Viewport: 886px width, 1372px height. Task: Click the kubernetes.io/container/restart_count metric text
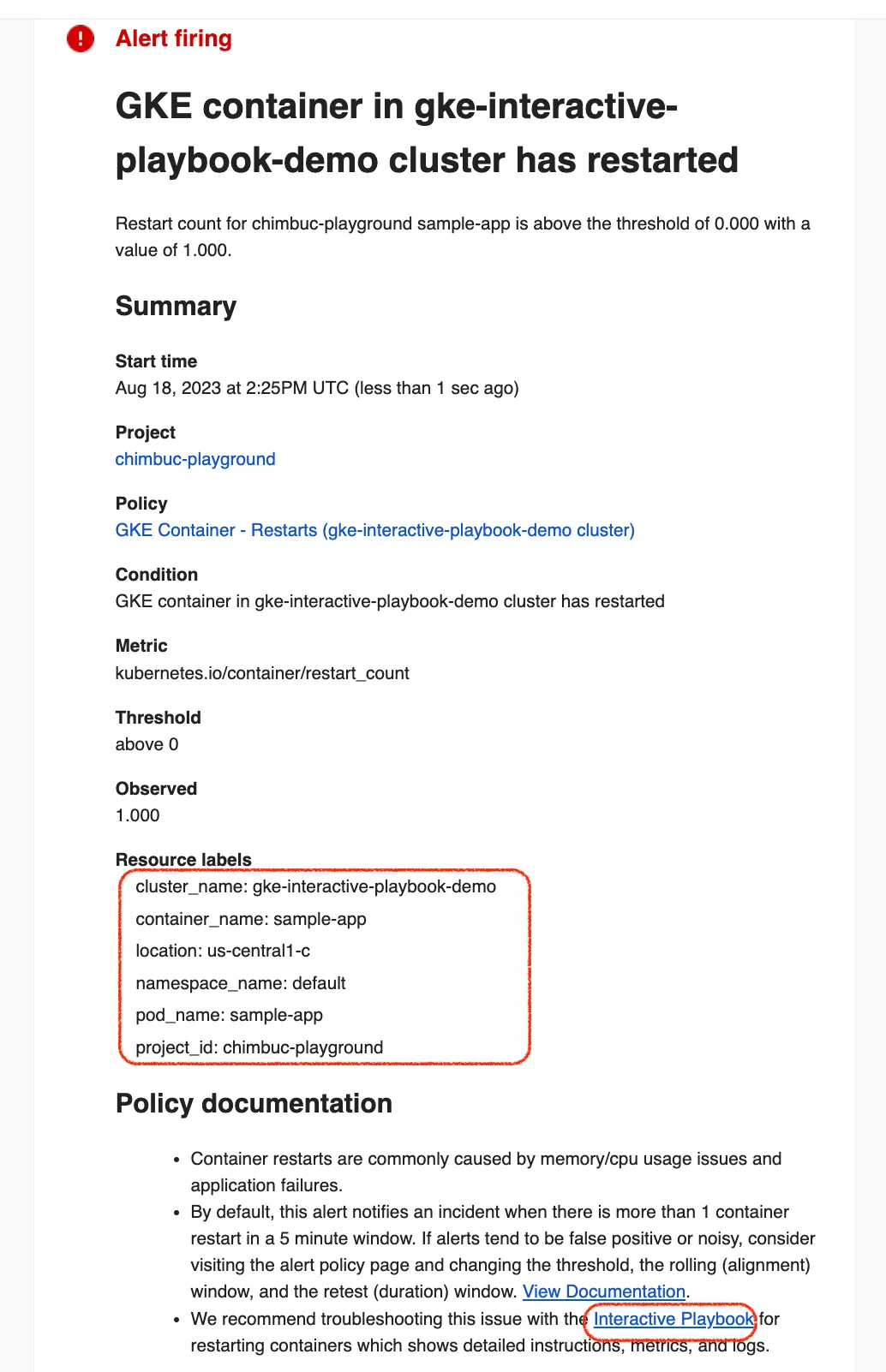point(262,673)
